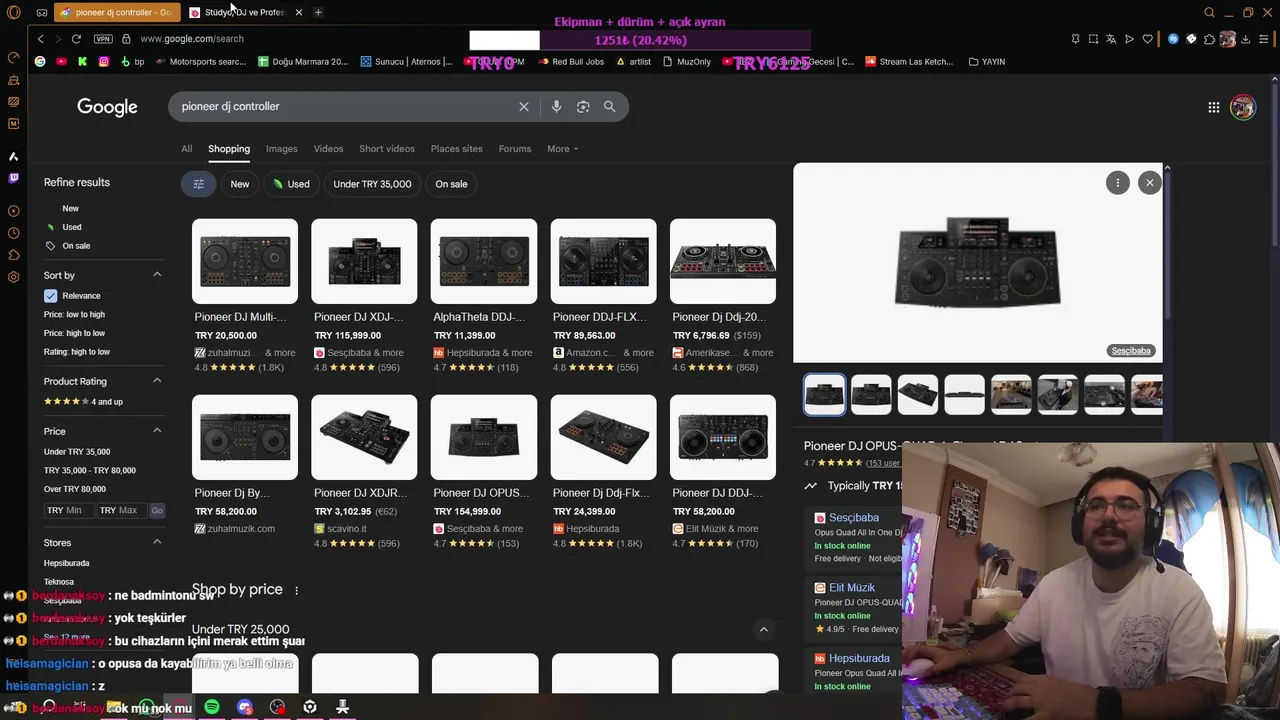
Task: Filter price TRY 35,000 - TRY 80,000
Action: (x=90, y=470)
